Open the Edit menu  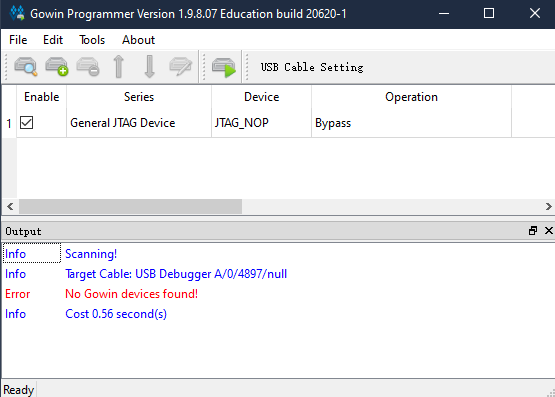point(53,40)
